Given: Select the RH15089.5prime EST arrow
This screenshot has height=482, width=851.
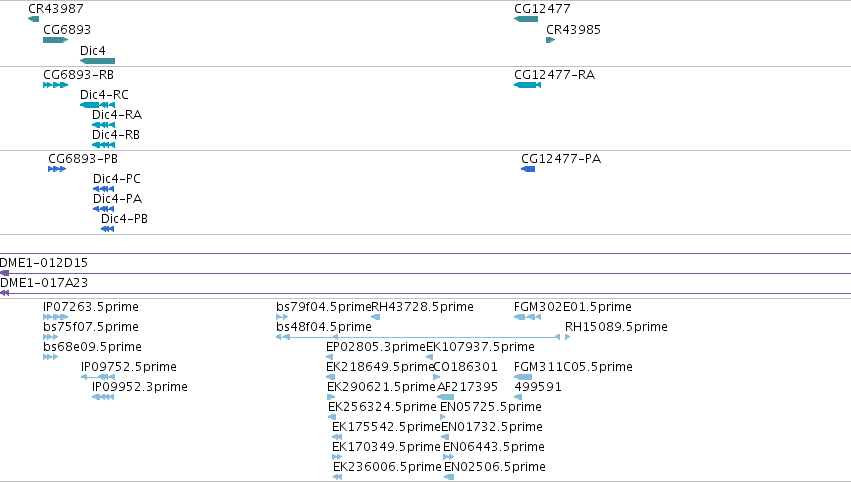Looking at the screenshot, I should click(568, 337).
